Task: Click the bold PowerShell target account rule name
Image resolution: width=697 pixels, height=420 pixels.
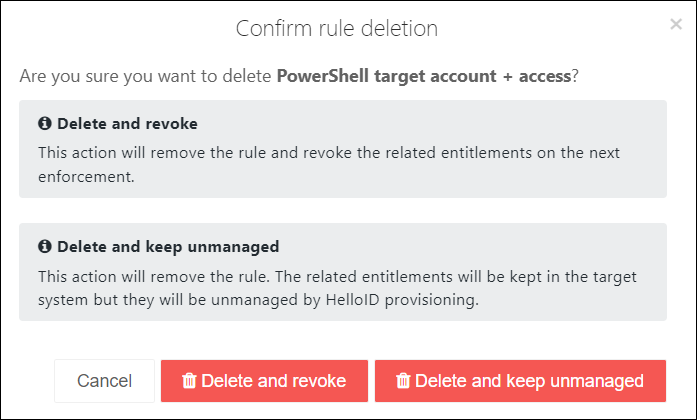Action: pos(424,76)
